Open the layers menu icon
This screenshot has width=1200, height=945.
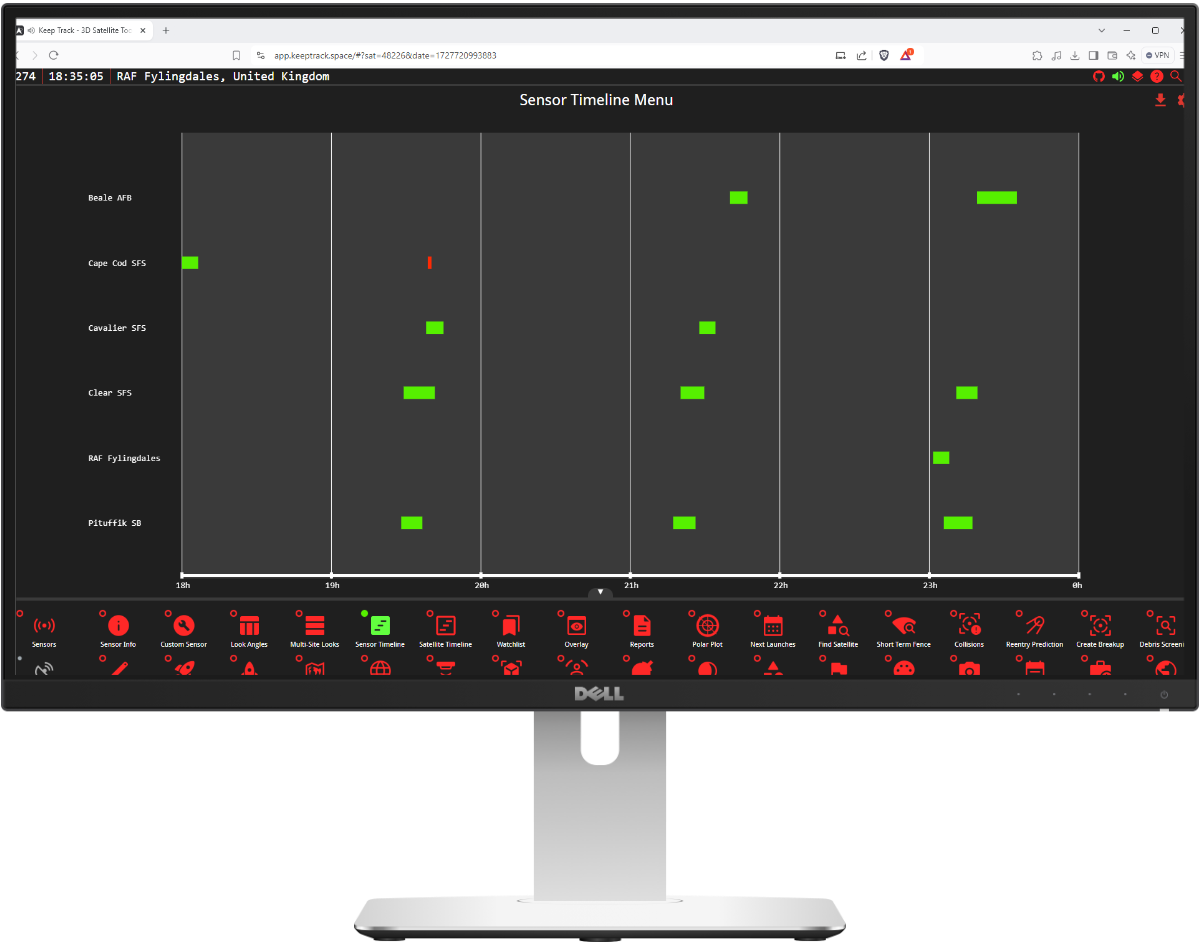pos(1137,76)
